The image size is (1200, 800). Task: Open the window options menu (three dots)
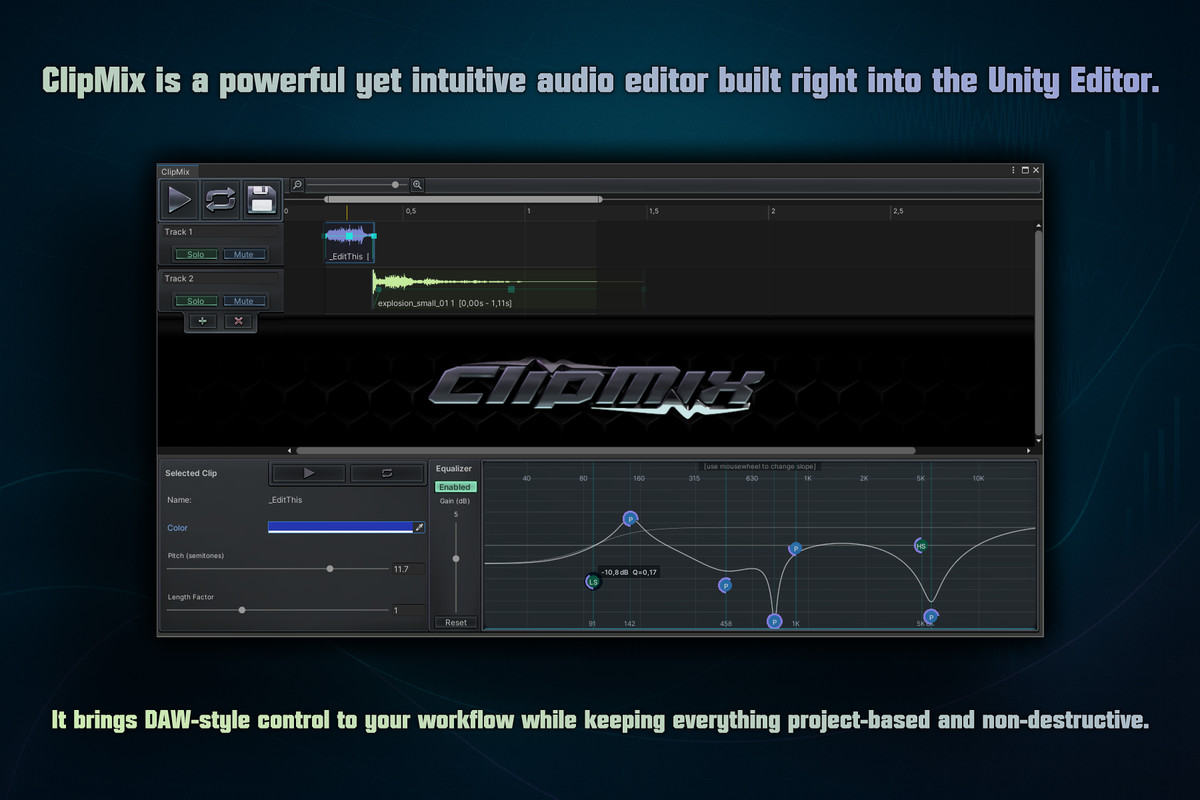coord(1013,170)
